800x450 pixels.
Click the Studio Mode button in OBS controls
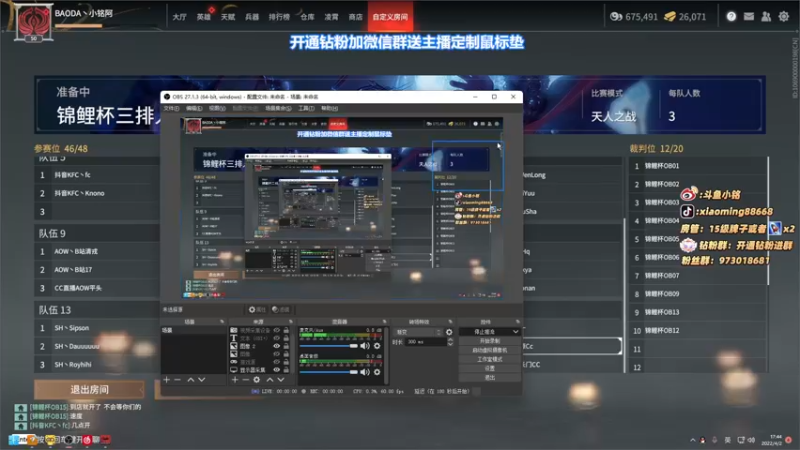(490, 359)
